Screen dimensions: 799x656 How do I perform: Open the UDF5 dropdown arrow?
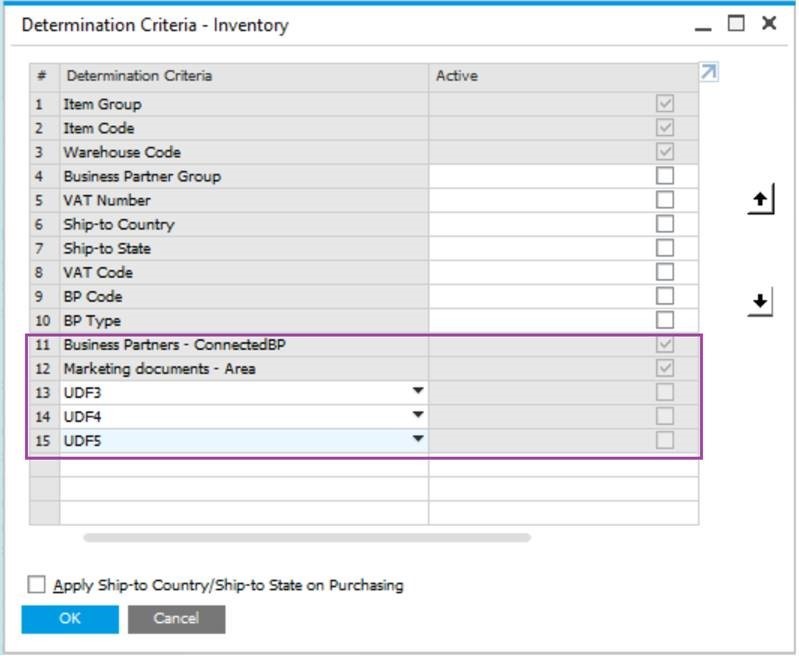click(418, 439)
